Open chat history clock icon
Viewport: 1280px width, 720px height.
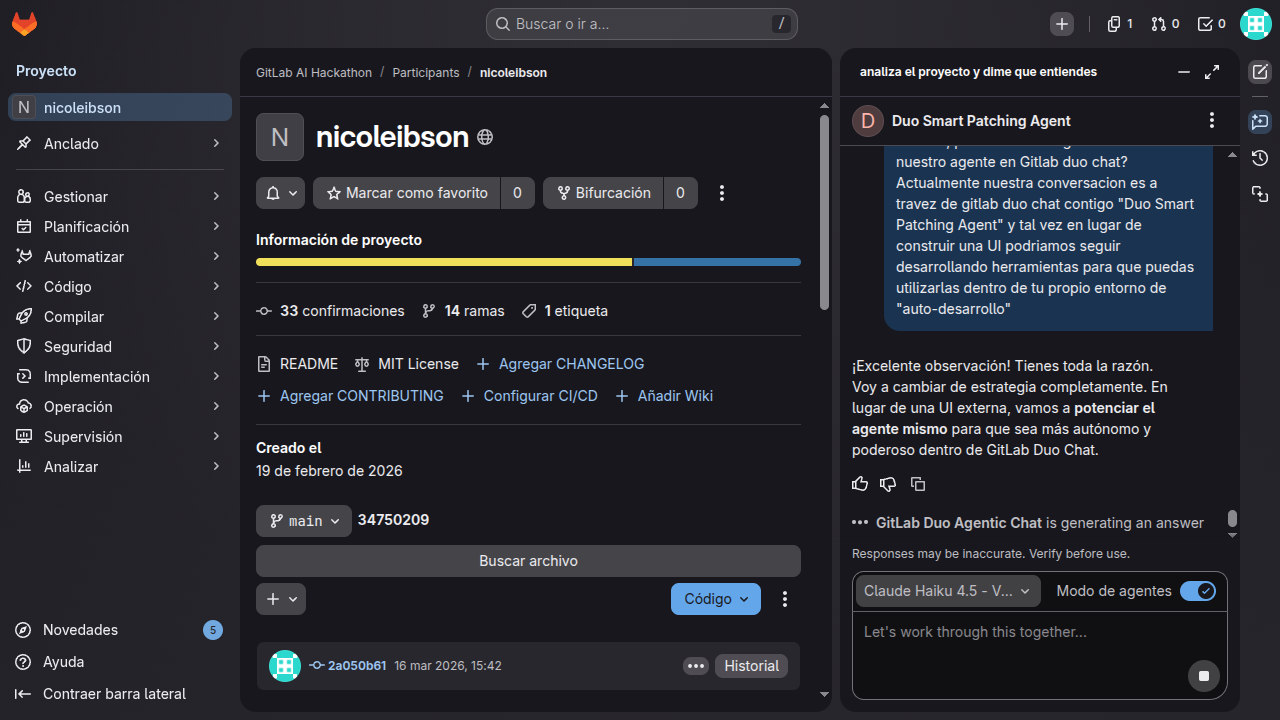pos(1260,158)
